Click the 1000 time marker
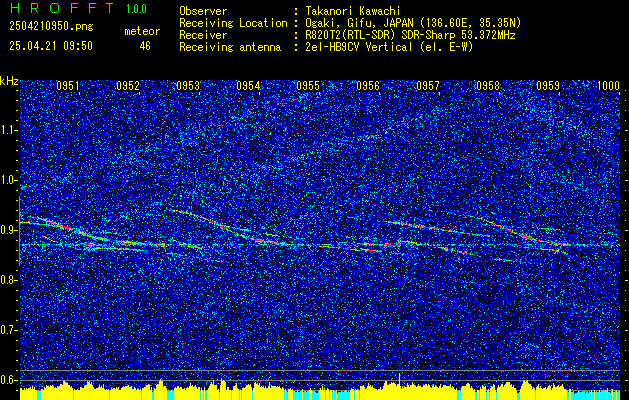Viewport: 629px width, 400px height. 609,85
